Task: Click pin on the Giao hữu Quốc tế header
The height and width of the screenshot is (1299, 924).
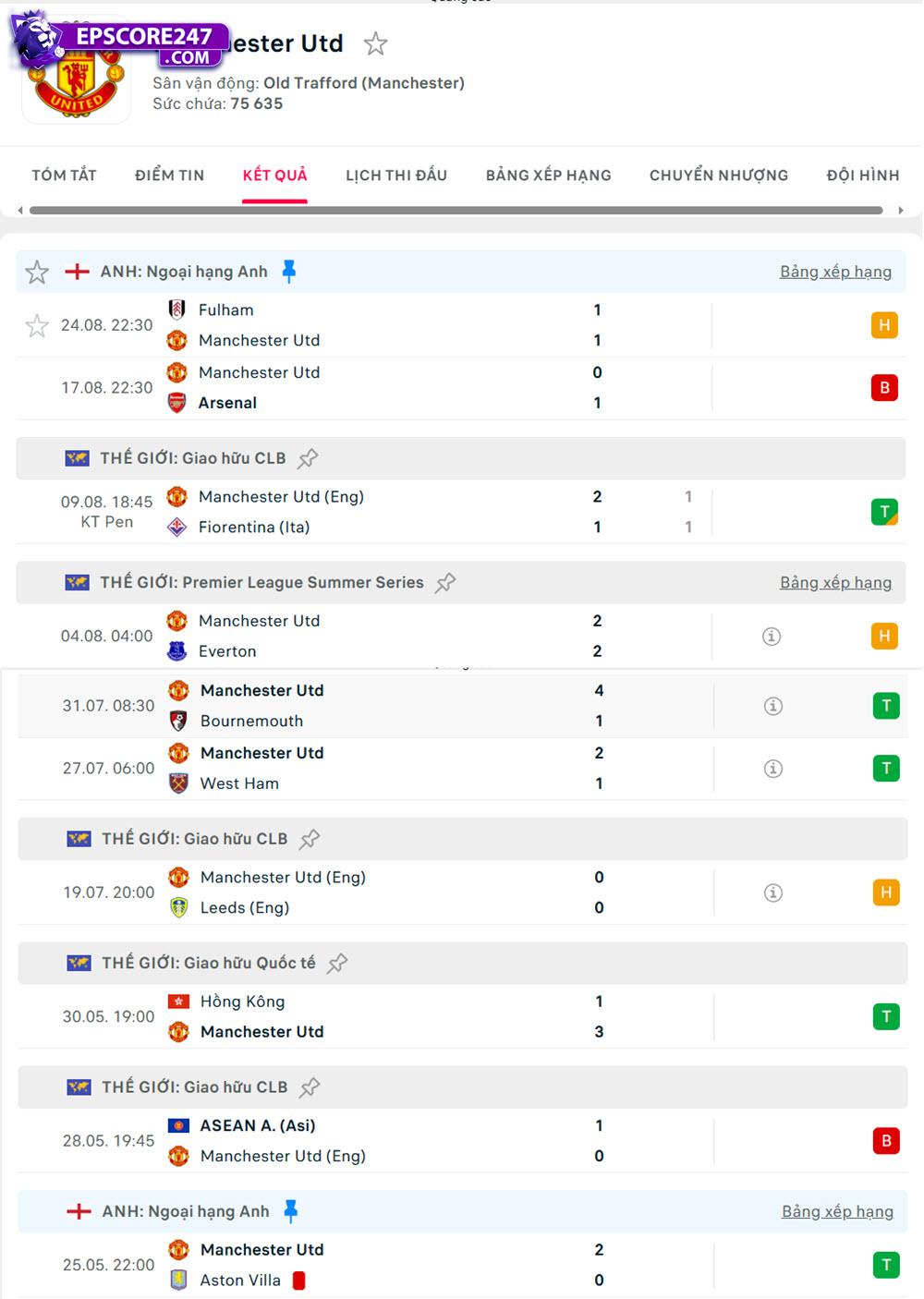Action: click(337, 962)
